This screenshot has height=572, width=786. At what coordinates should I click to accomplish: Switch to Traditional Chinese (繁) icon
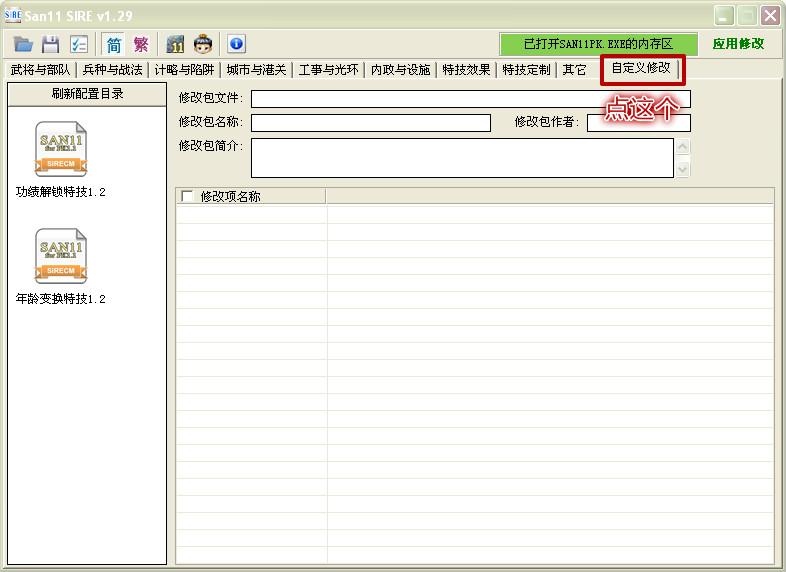141,44
